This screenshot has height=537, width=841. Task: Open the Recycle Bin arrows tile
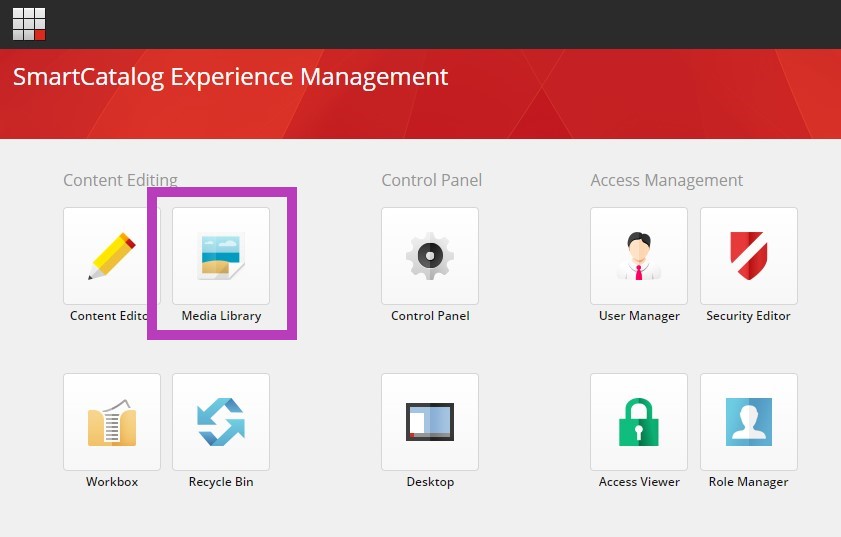pyautogui.click(x=221, y=422)
